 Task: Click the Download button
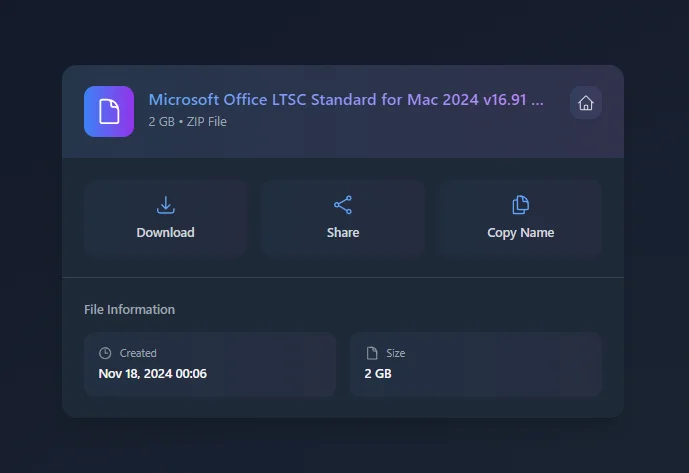tap(165, 218)
